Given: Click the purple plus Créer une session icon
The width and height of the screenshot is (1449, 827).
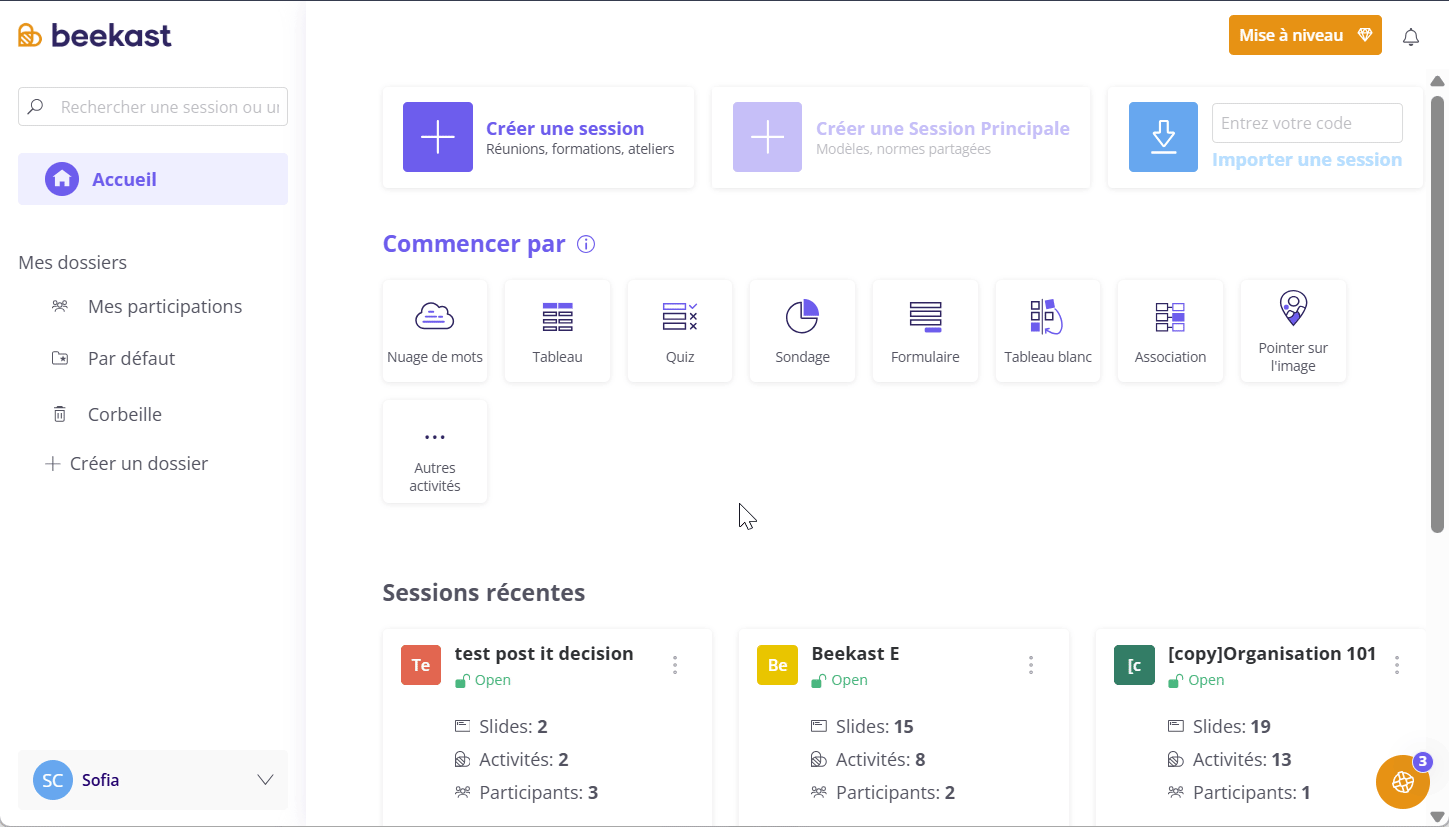Looking at the screenshot, I should [438, 137].
